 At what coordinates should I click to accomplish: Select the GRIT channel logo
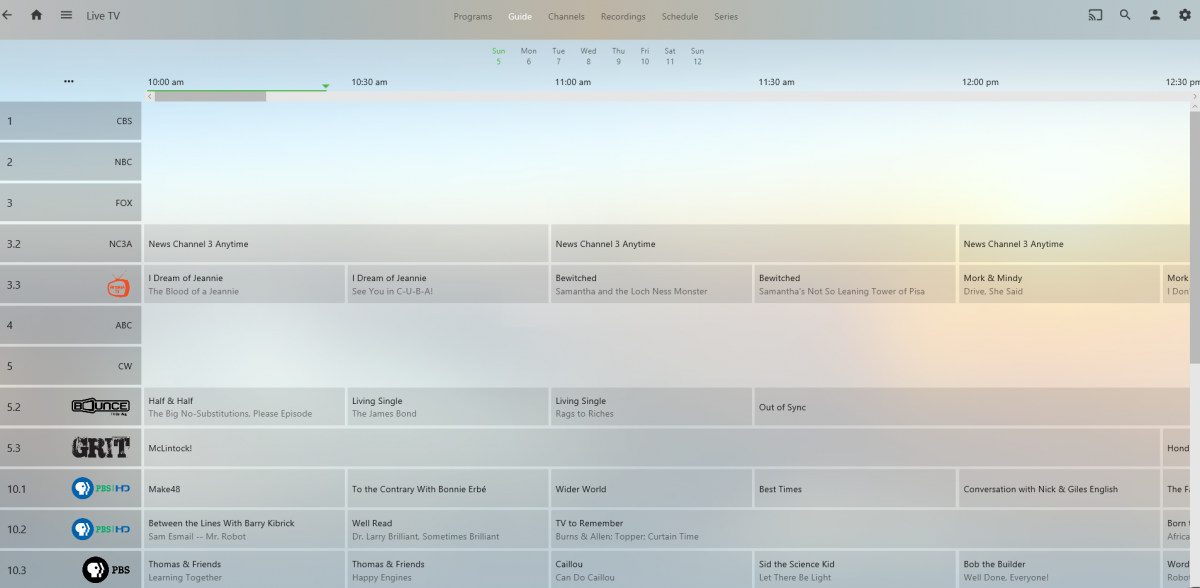100,448
